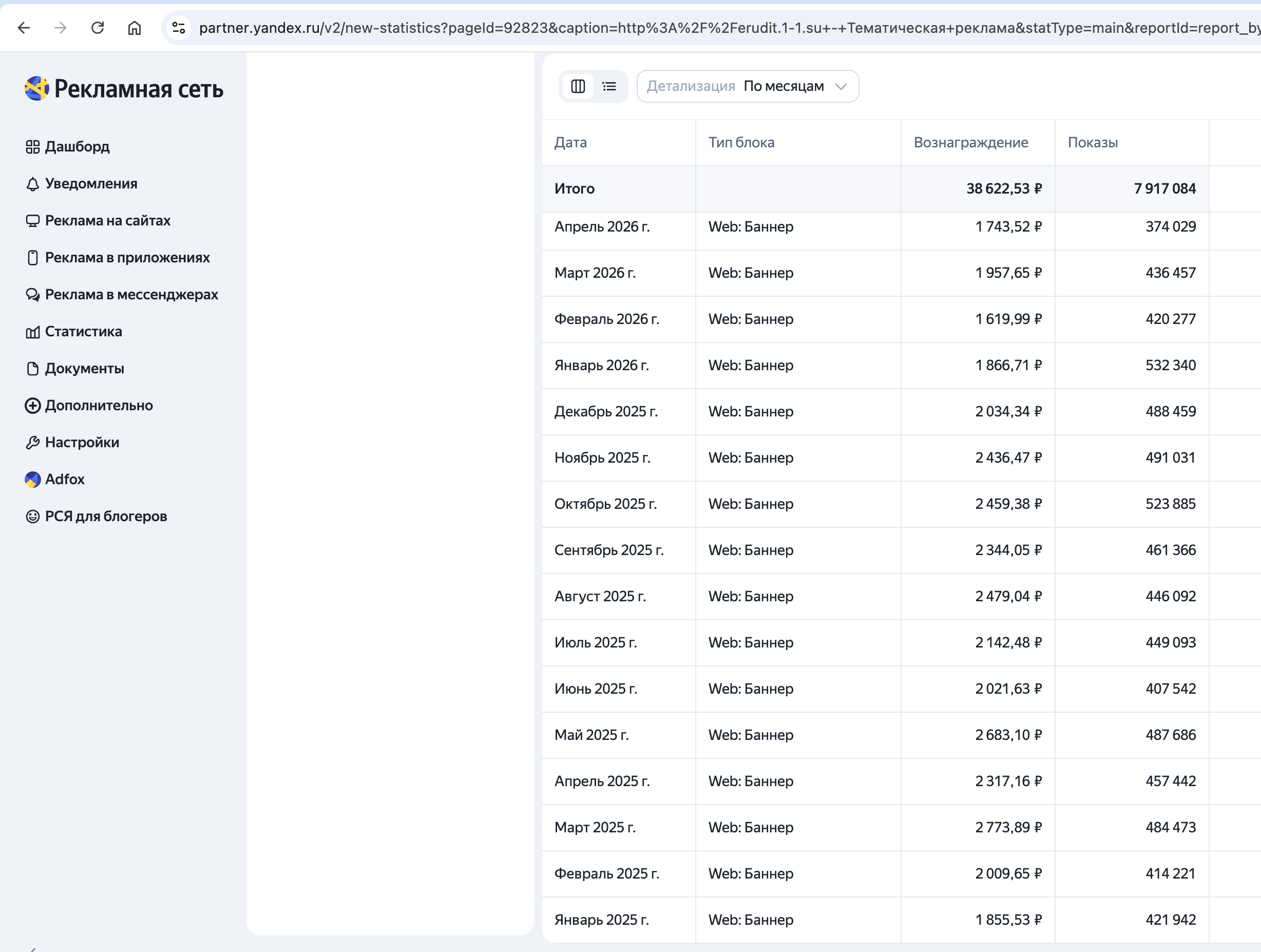
Task: Click reward value 2 683,10 ₽
Action: coord(1008,735)
